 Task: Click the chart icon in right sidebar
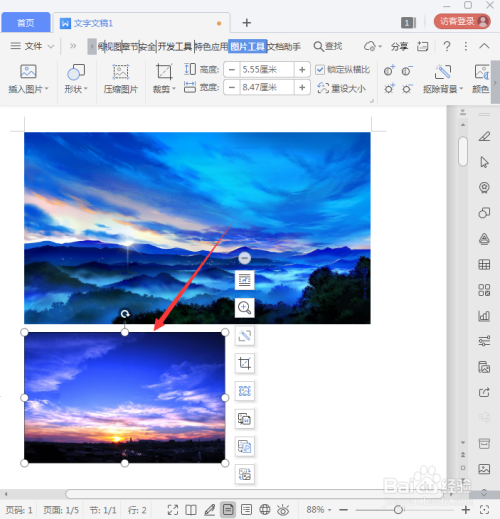click(484, 315)
